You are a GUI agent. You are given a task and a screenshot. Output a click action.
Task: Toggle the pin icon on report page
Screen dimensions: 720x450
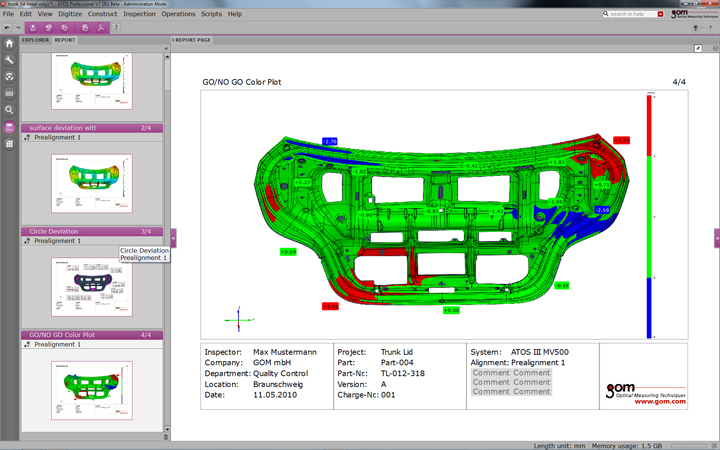click(x=696, y=47)
